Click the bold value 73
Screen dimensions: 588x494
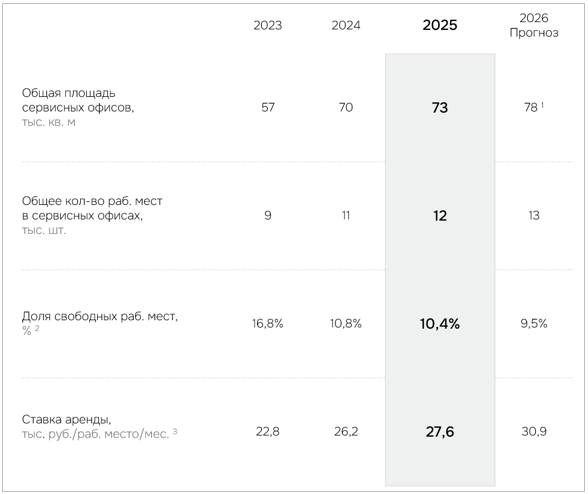tap(440, 108)
